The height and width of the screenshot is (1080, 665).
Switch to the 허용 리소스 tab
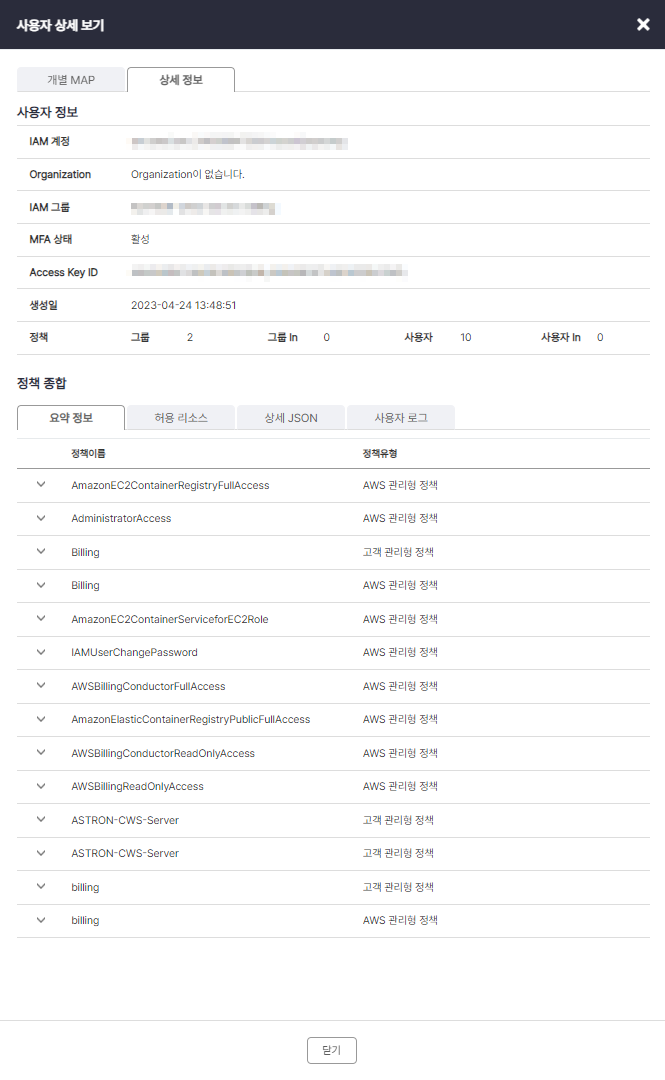(x=181, y=417)
